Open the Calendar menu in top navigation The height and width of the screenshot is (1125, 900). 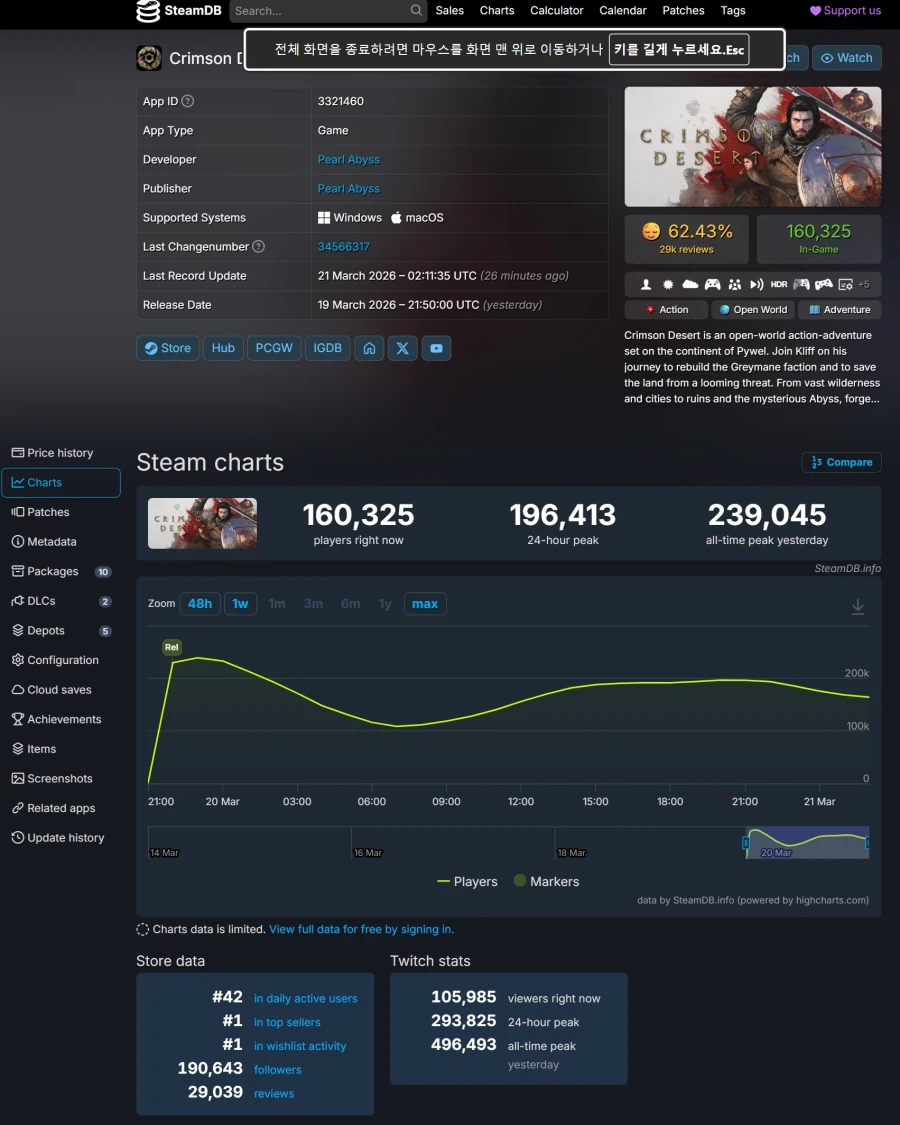[x=623, y=10]
